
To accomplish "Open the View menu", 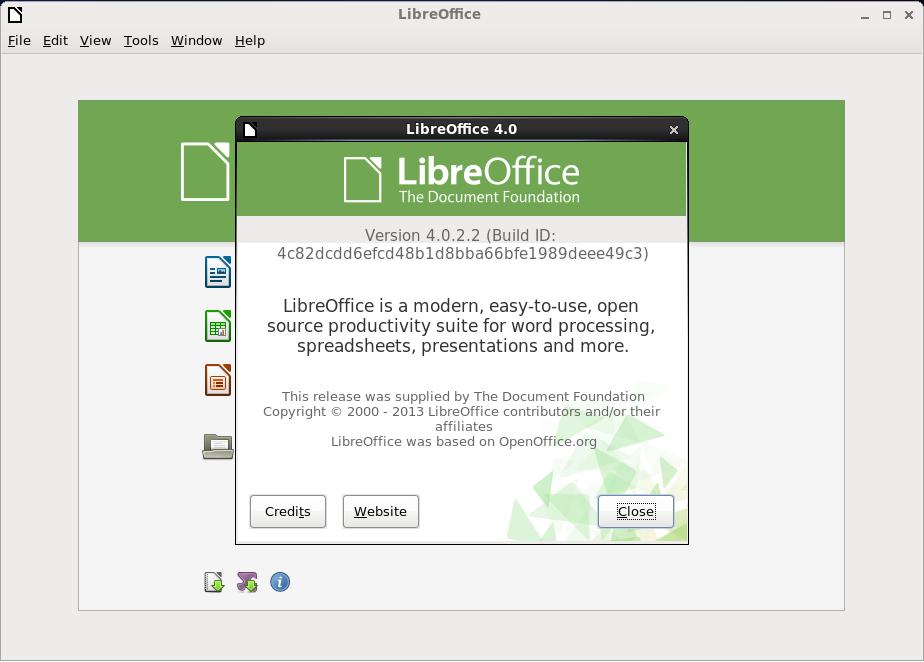I will pos(95,41).
